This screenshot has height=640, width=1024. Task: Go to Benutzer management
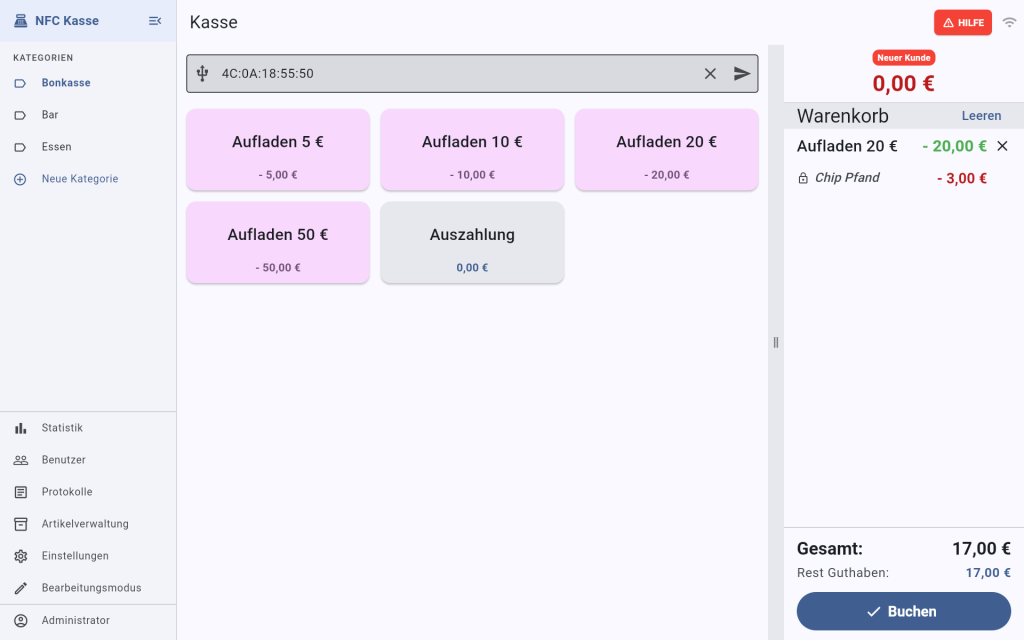tap(88, 460)
